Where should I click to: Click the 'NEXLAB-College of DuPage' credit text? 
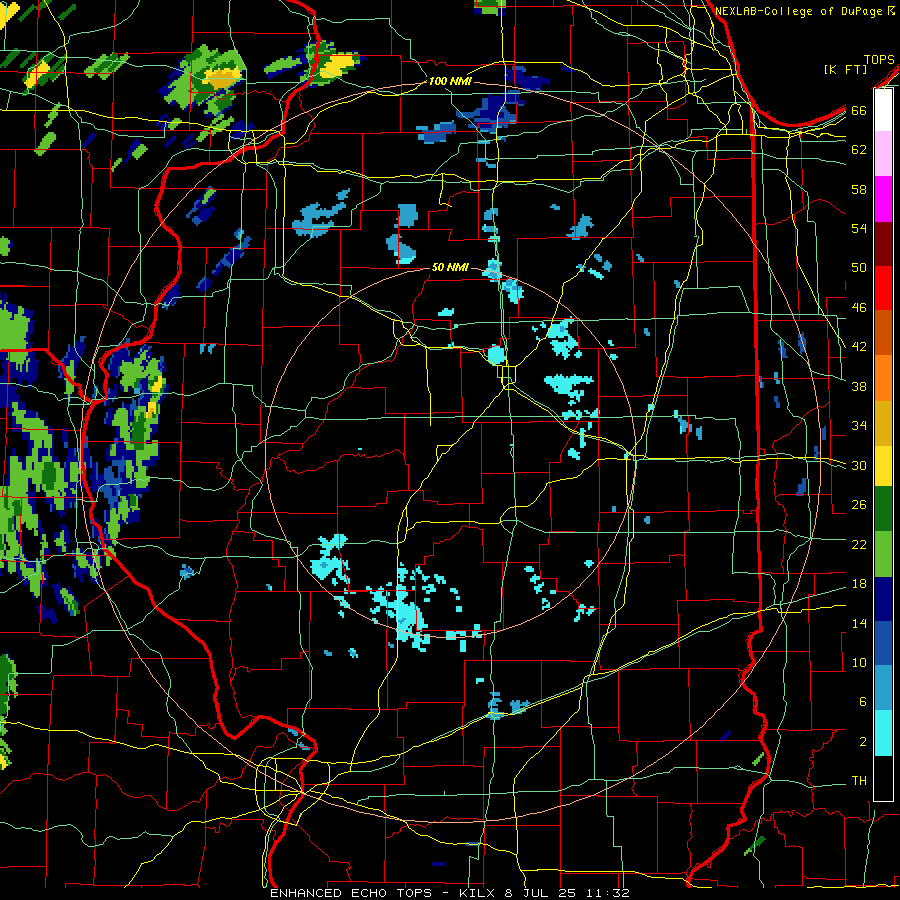pos(800,11)
